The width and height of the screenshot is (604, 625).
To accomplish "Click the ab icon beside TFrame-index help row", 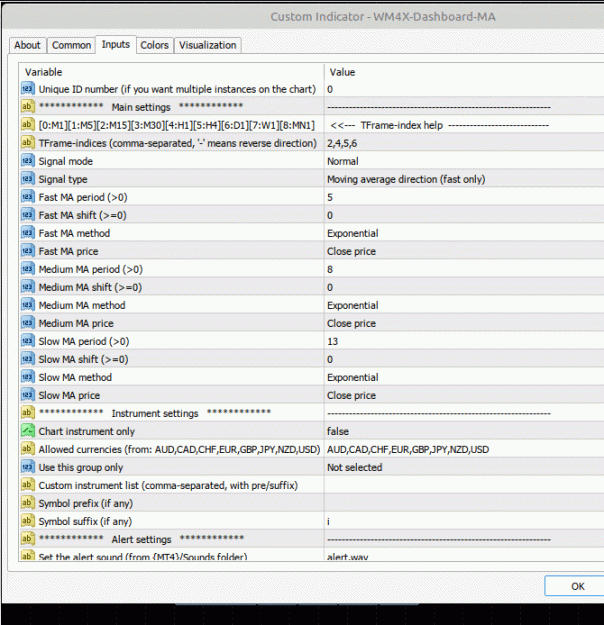I will coord(28,125).
